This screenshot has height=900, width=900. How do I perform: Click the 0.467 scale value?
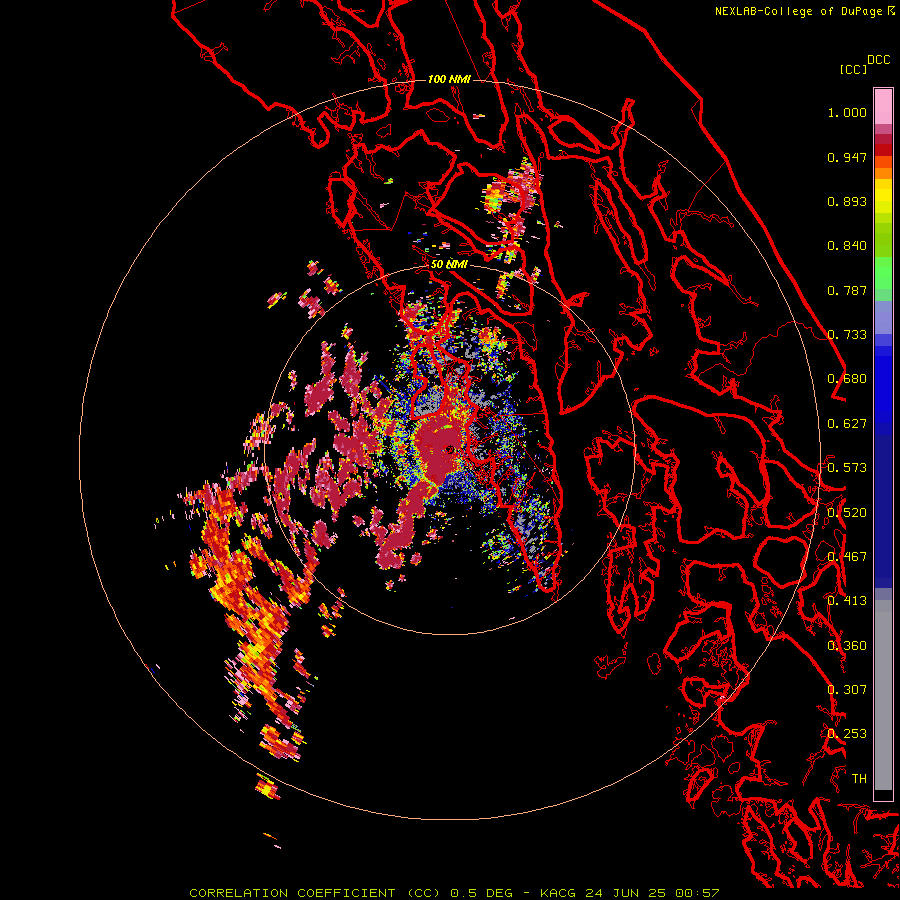[847, 557]
